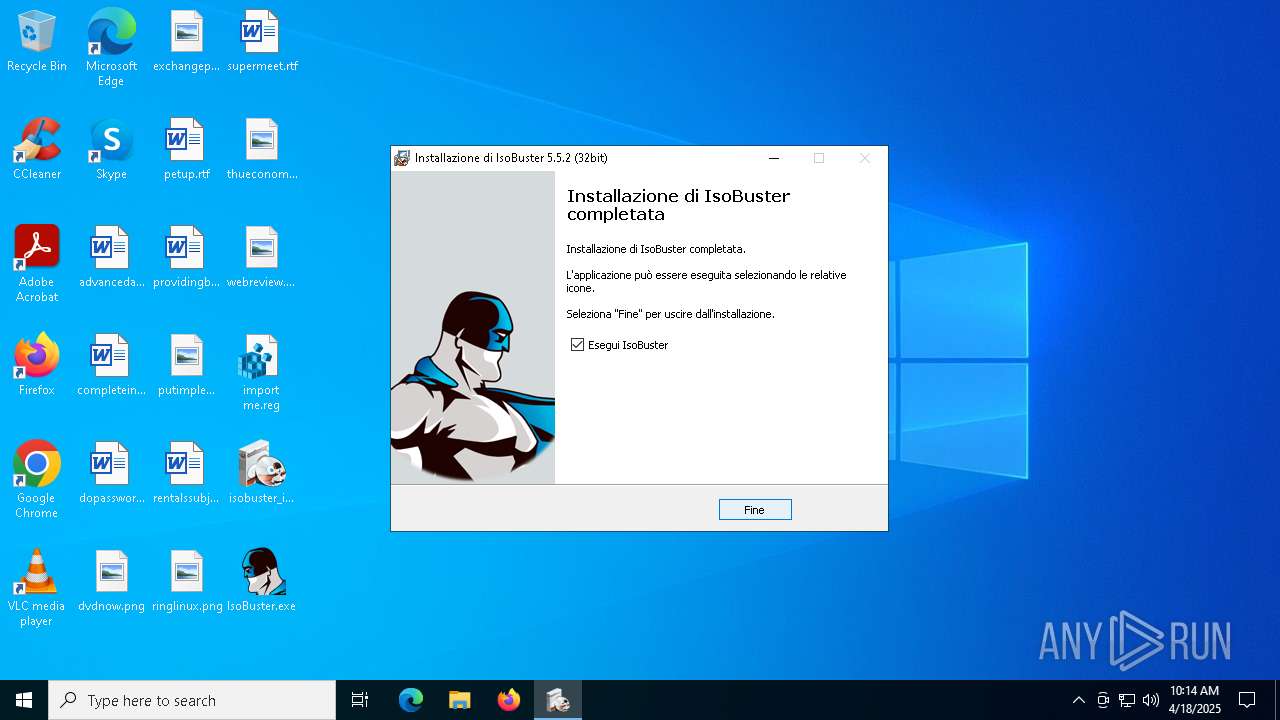This screenshot has width=1280, height=720.
Task: Select the providingb... Word document icon
Action: pos(186,258)
